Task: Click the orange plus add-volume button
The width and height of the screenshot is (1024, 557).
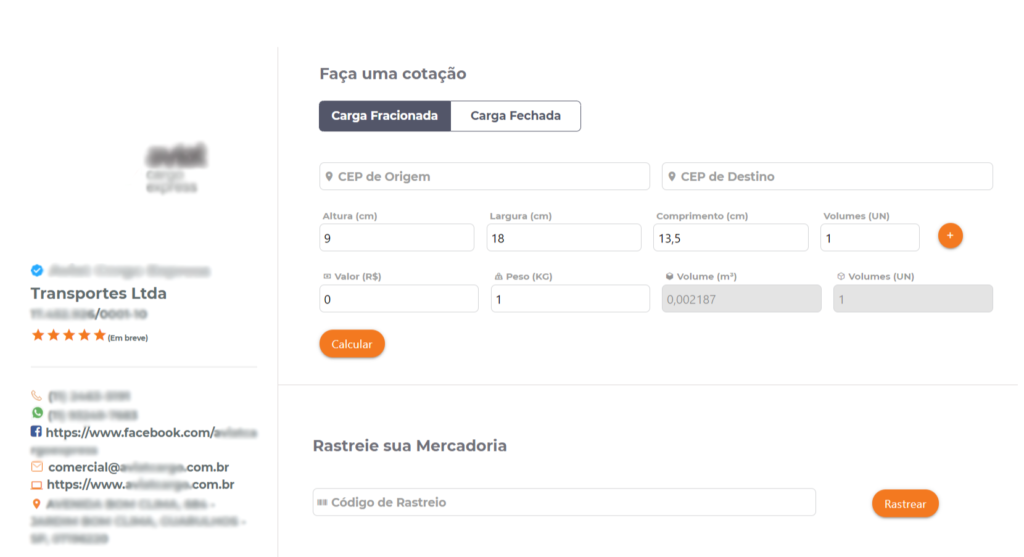Action: (x=950, y=236)
